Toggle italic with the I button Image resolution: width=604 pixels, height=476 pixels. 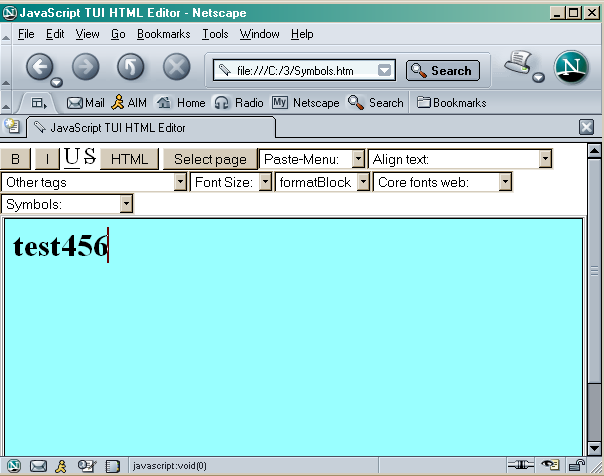[x=47, y=159]
